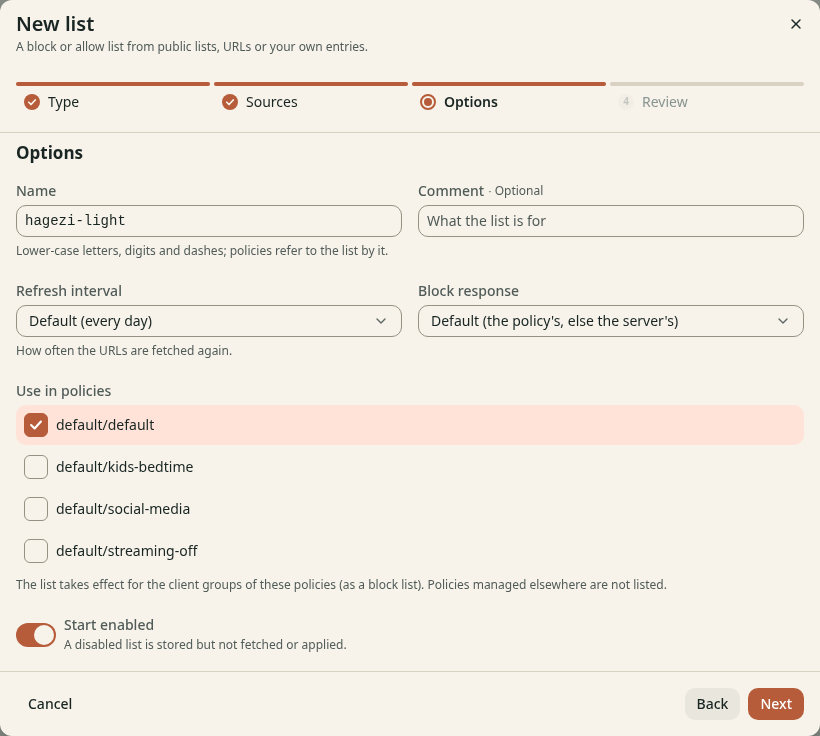This screenshot has width=820, height=736.
Task: Click the 'default/streaming-off' label text
Action: 127,551
